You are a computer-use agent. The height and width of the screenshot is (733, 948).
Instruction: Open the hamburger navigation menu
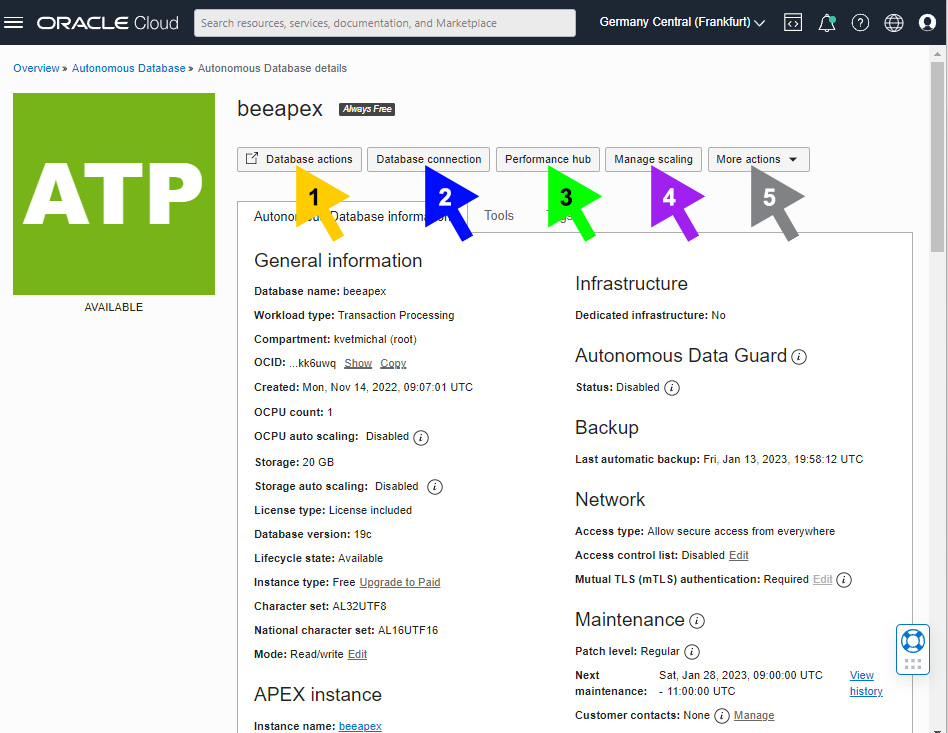[13, 23]
